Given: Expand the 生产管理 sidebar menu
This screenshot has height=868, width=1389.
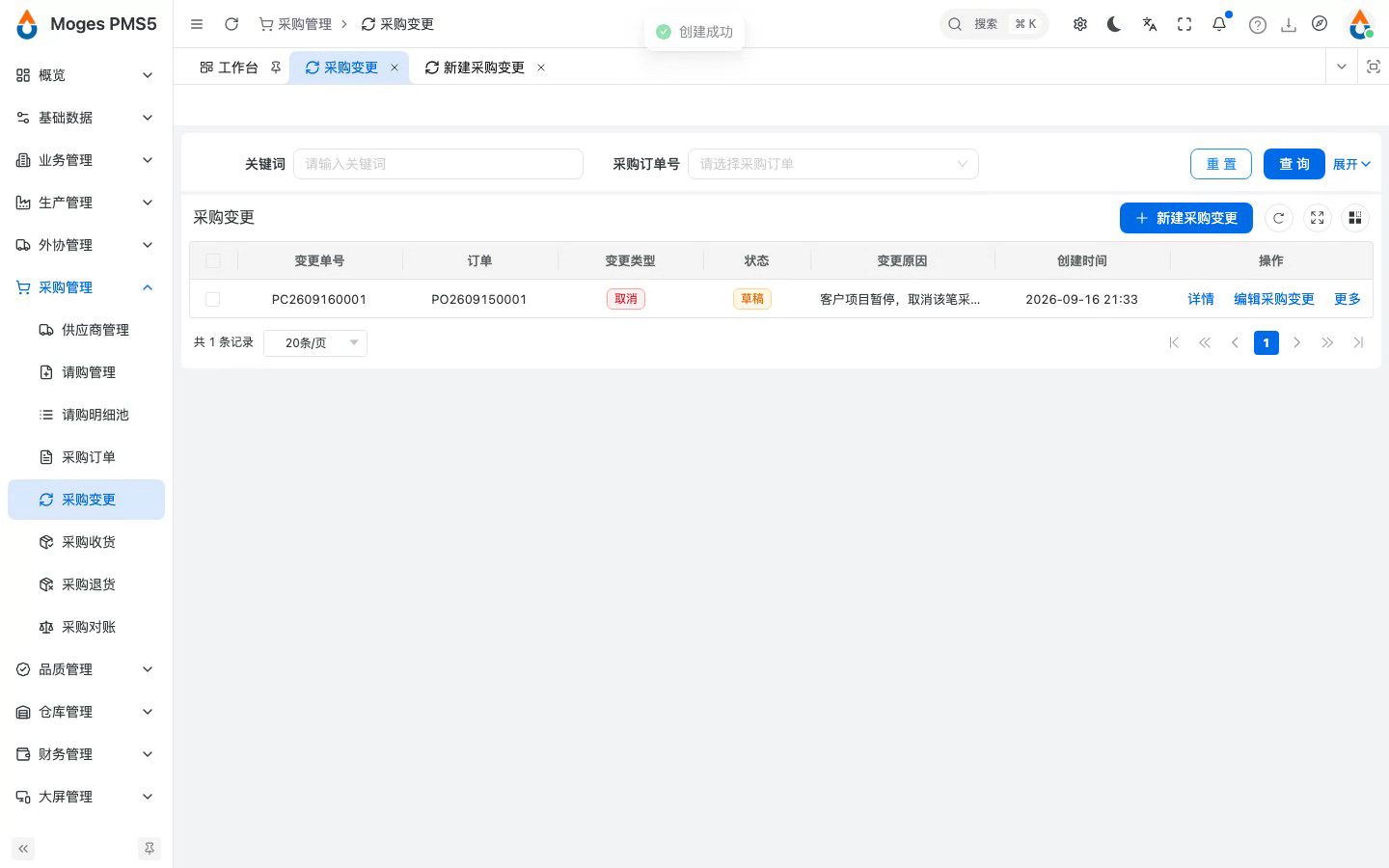Looking at the screenshot, I should (86, 203).
